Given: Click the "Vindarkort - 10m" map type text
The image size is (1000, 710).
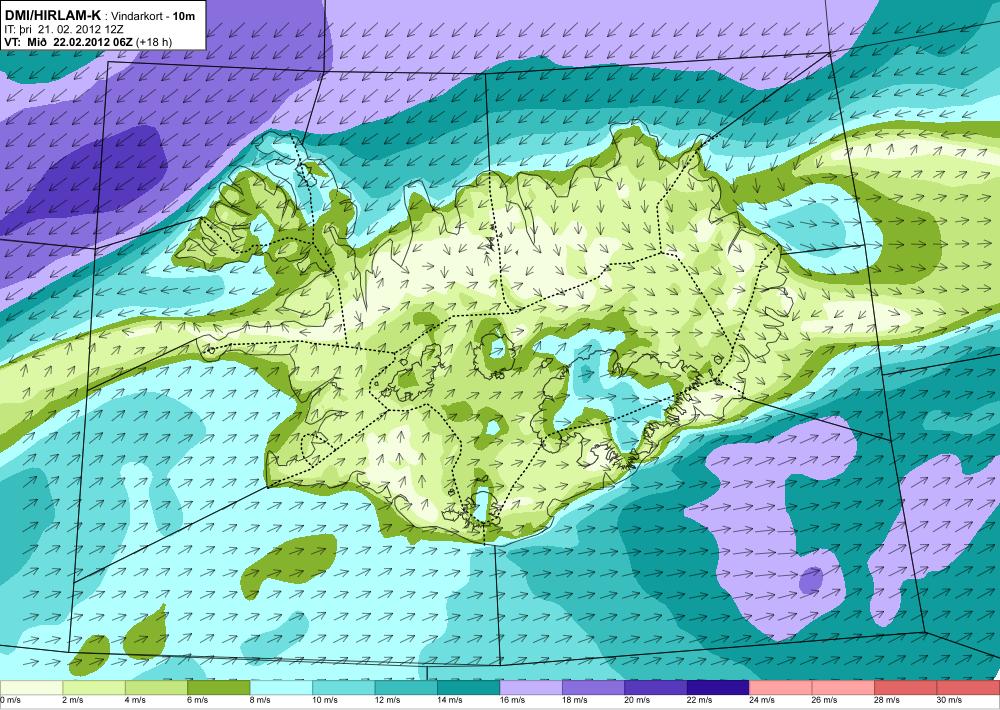Looking at the screenshot, I should (153, 16).
